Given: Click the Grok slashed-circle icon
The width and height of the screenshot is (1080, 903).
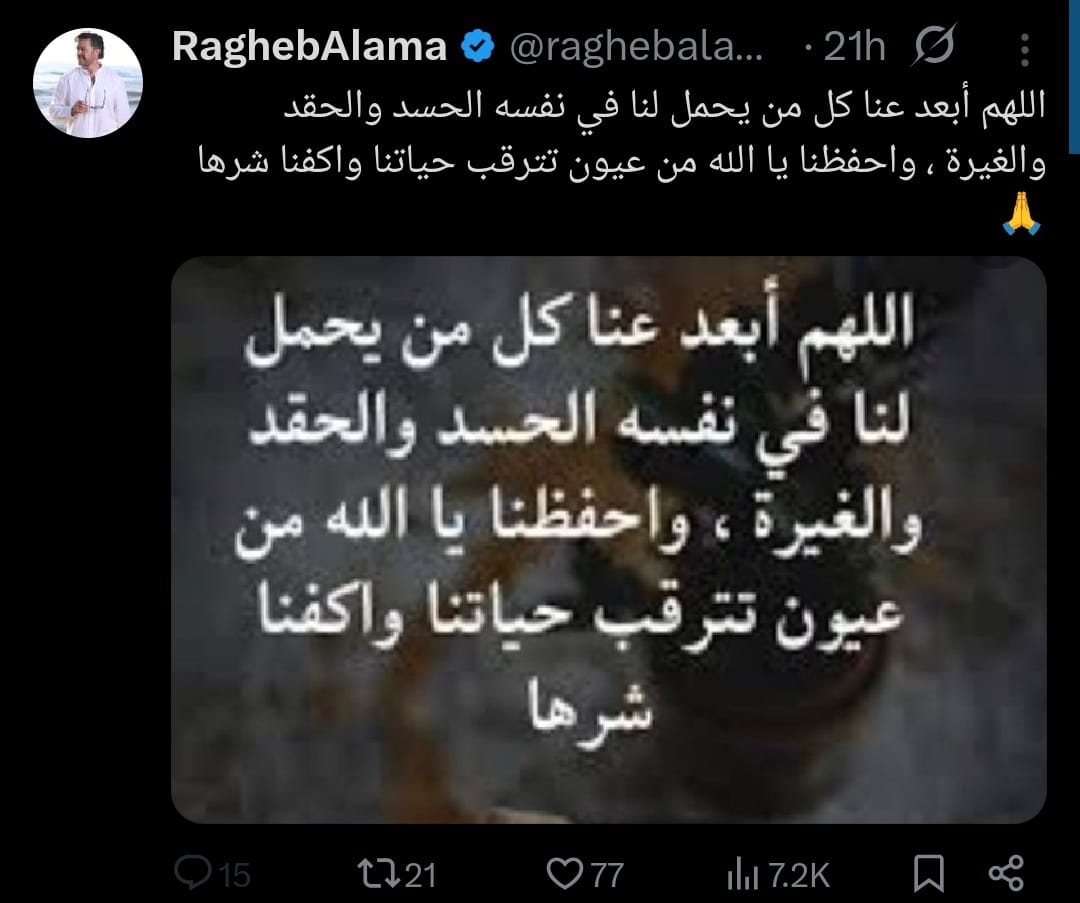Looking at the screenshot, I should 934,45.
